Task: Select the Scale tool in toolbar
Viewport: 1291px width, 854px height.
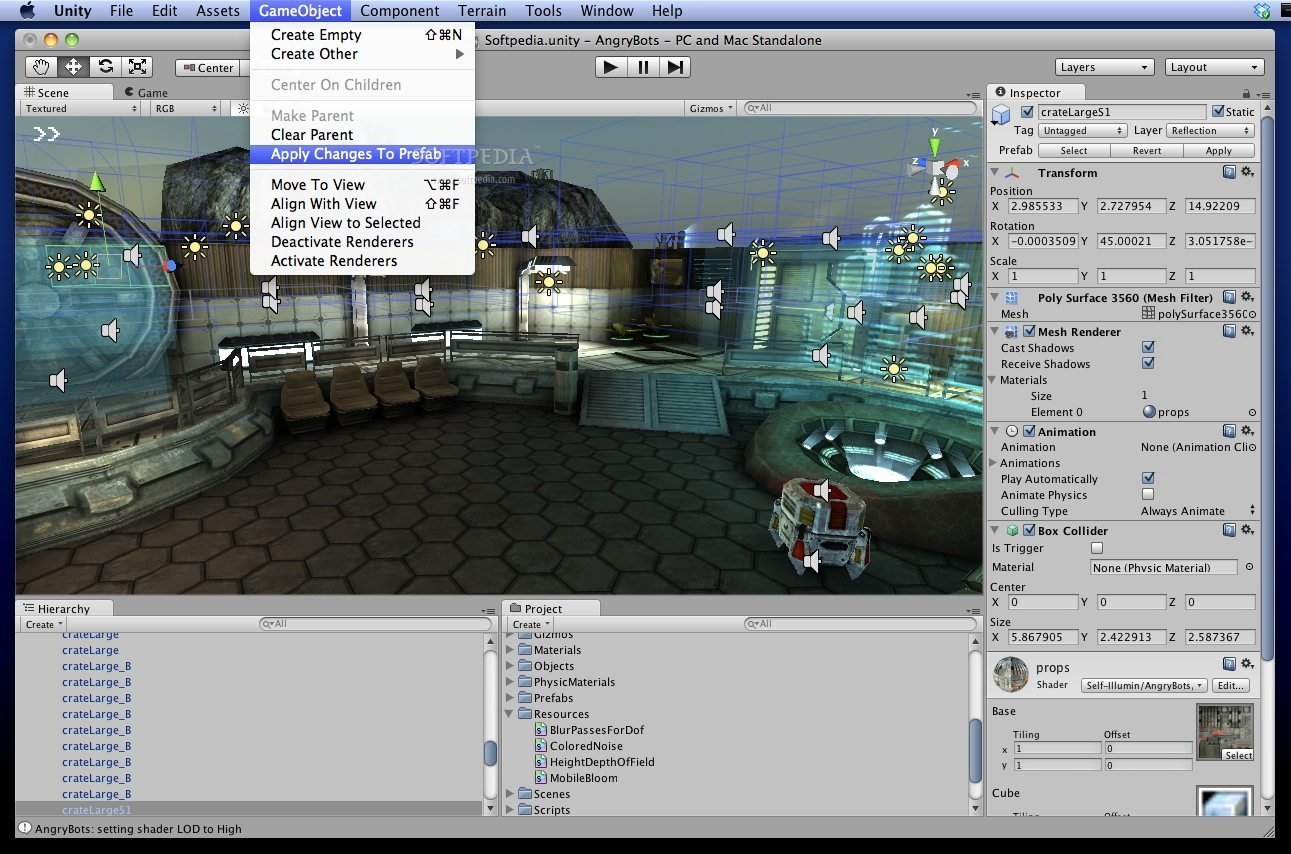Action: 137,67
